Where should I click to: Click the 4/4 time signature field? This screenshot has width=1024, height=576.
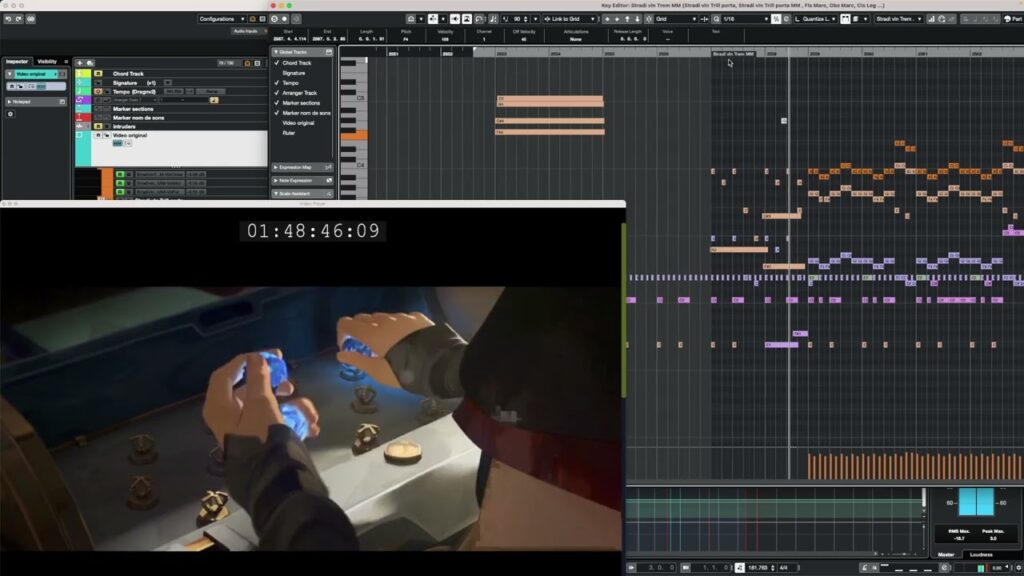[x=784, y=568]
